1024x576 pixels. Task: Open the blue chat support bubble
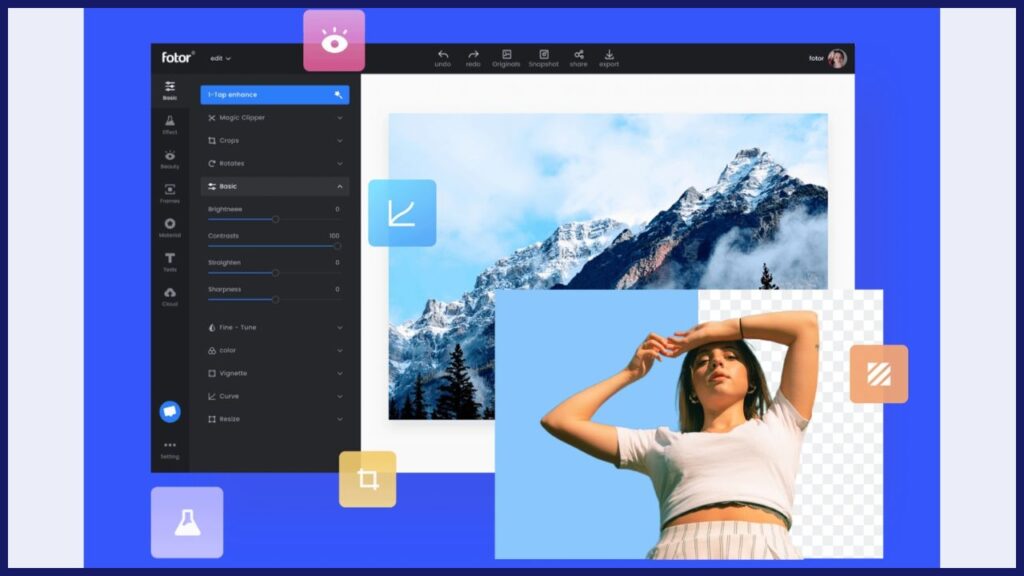click(x=170, y=411)
